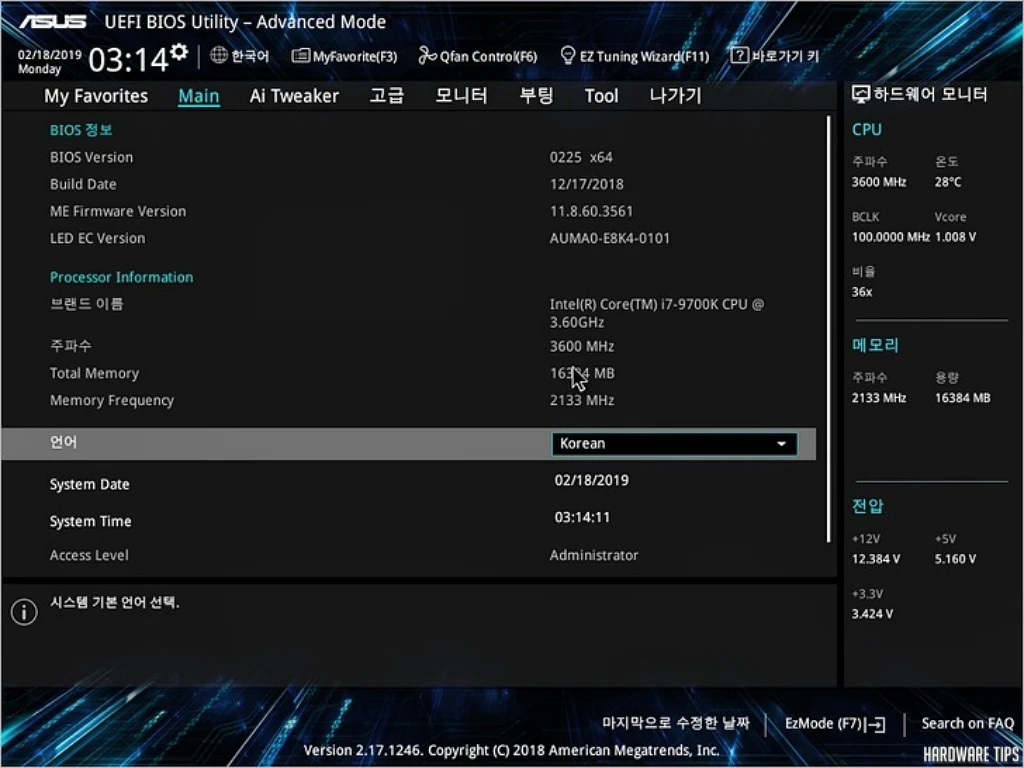Click the ASUS logo
The height and width of the screenshot is (768, 1024).
click(52, 22)
